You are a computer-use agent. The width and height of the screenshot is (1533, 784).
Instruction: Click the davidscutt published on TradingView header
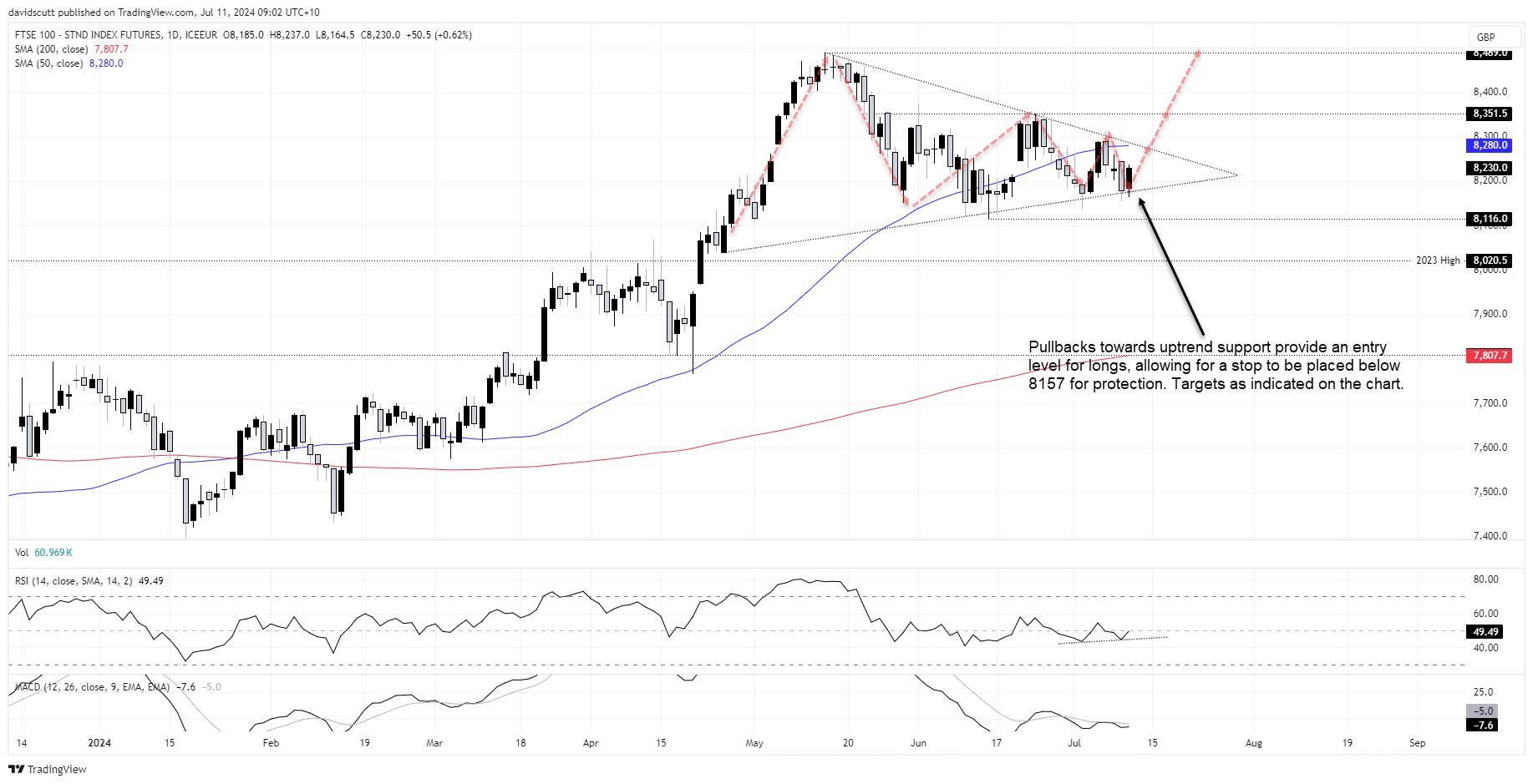click(x=164, y=13)
